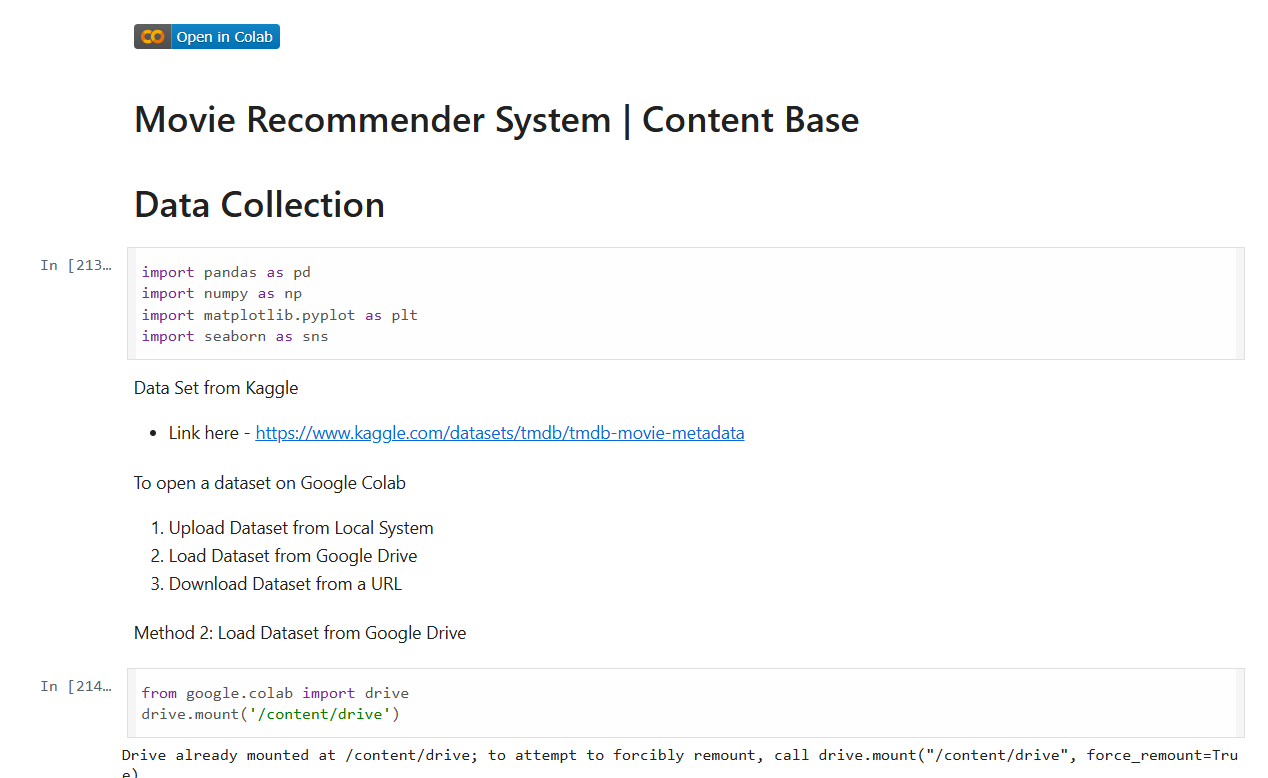1268x778 pixels.
Task: Select the Load Dataset from Google Drive list item
Action: [292, 556]
